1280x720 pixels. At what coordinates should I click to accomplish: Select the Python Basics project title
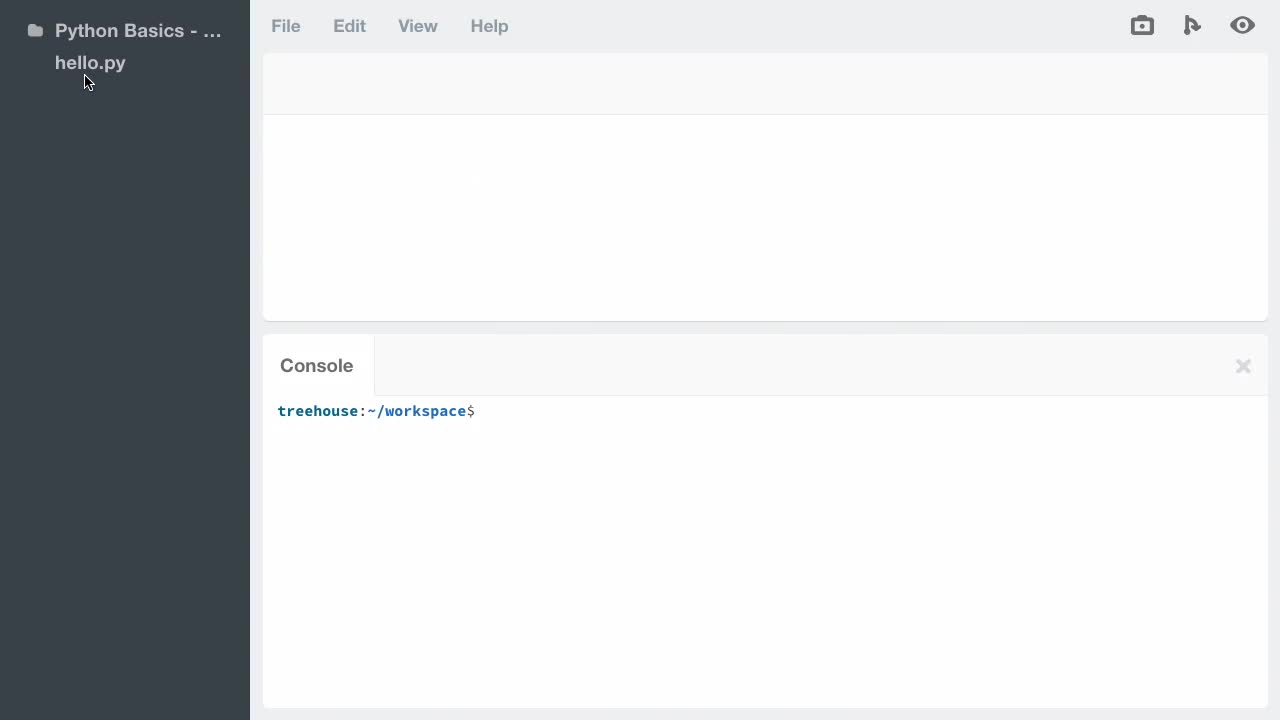138,30
